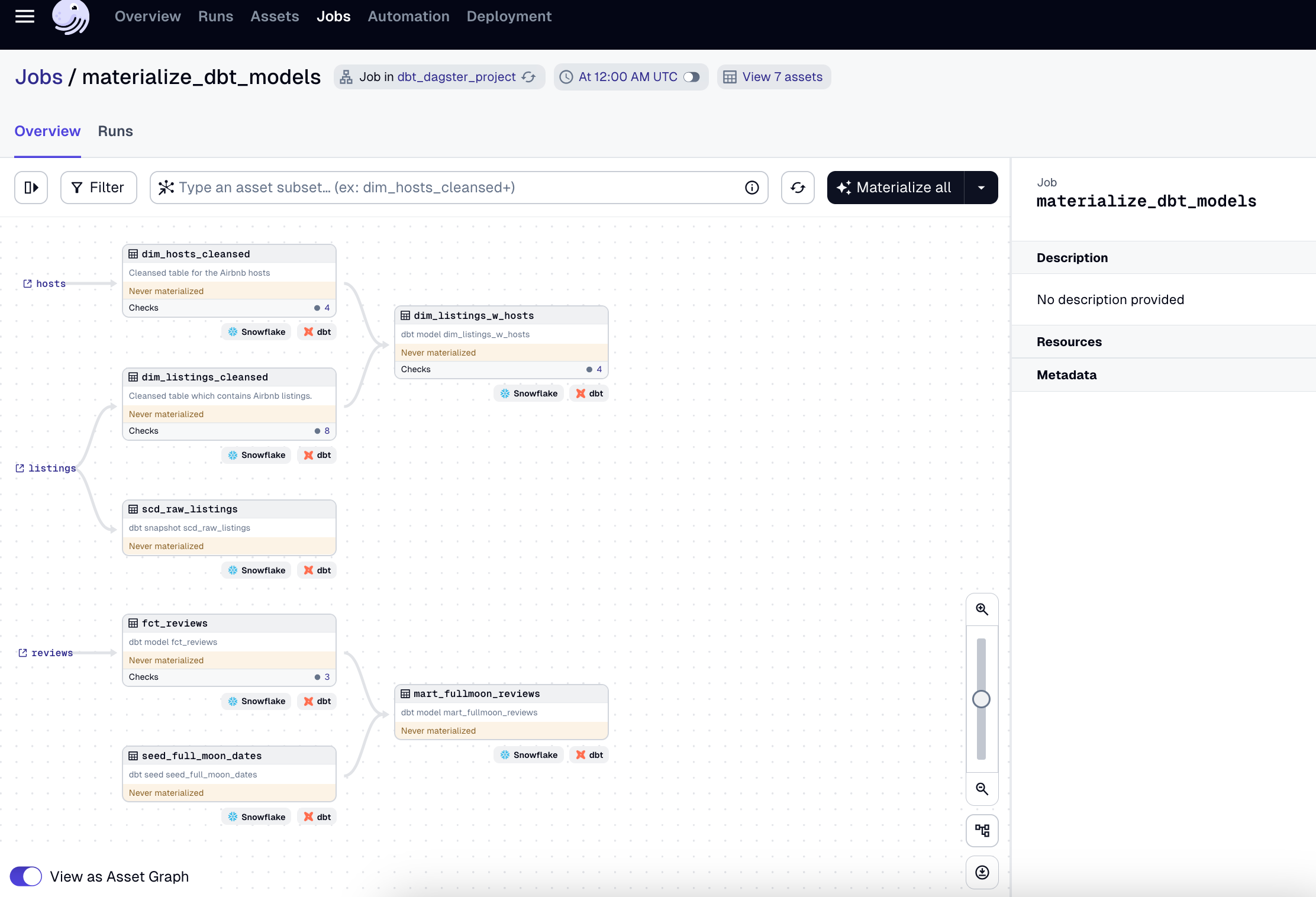Open the hamburger navigation menu

click(24, 17)
